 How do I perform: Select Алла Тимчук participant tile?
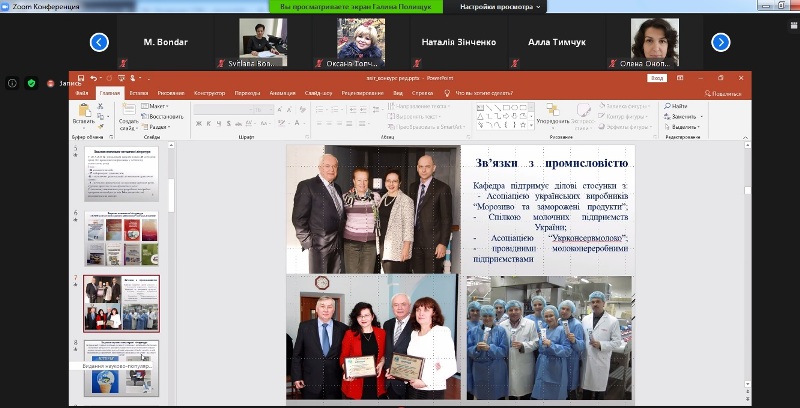tap(557, 42)
